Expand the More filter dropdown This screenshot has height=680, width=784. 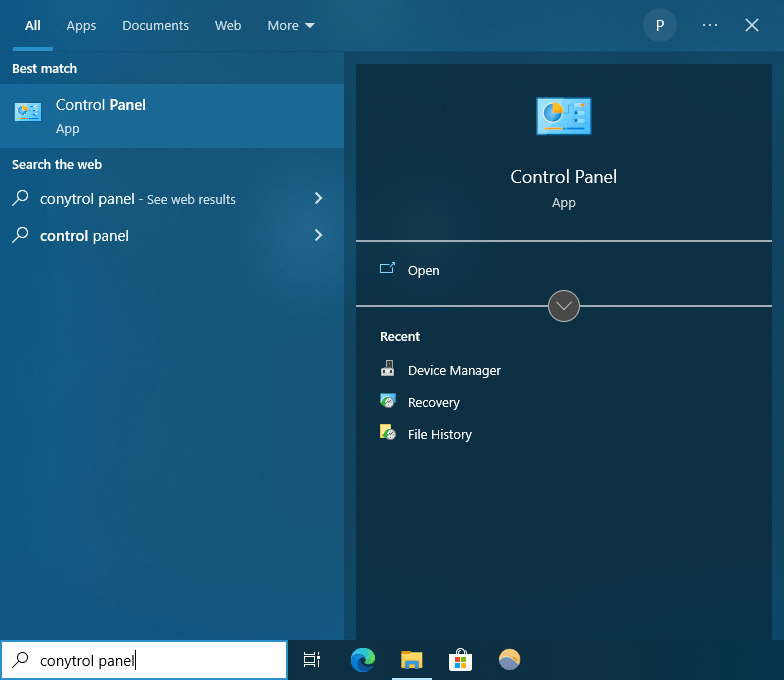pyautogui.click(x=290, y=26)
